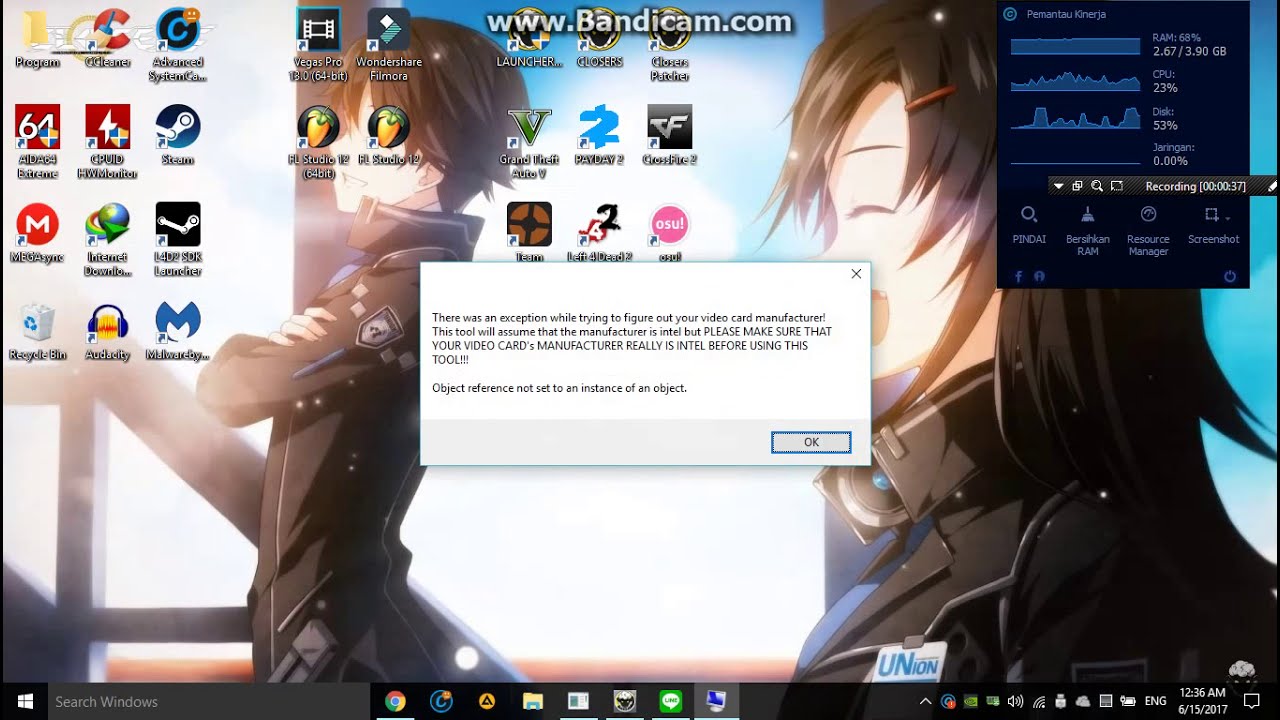
Task: Click Bandicam rectangle select icon
Action: coord(1117,186)
